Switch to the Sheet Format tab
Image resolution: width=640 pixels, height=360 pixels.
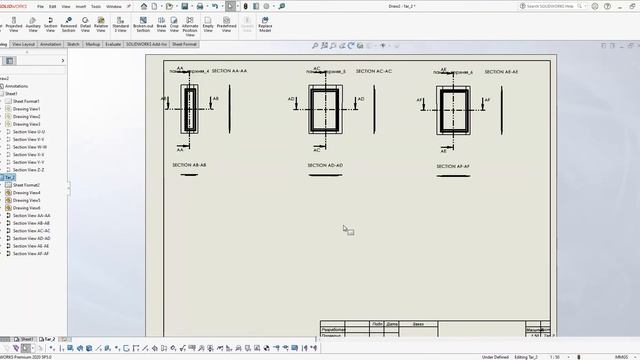click(184, 44)
